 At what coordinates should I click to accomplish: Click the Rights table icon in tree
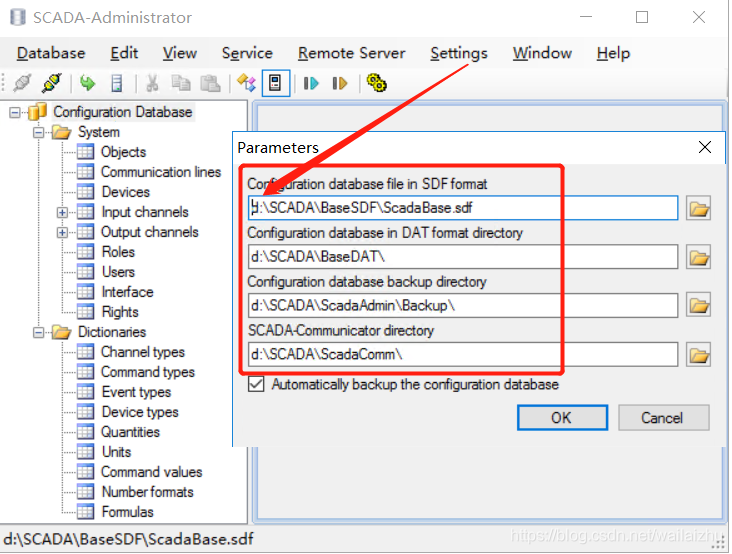(85, 312)
